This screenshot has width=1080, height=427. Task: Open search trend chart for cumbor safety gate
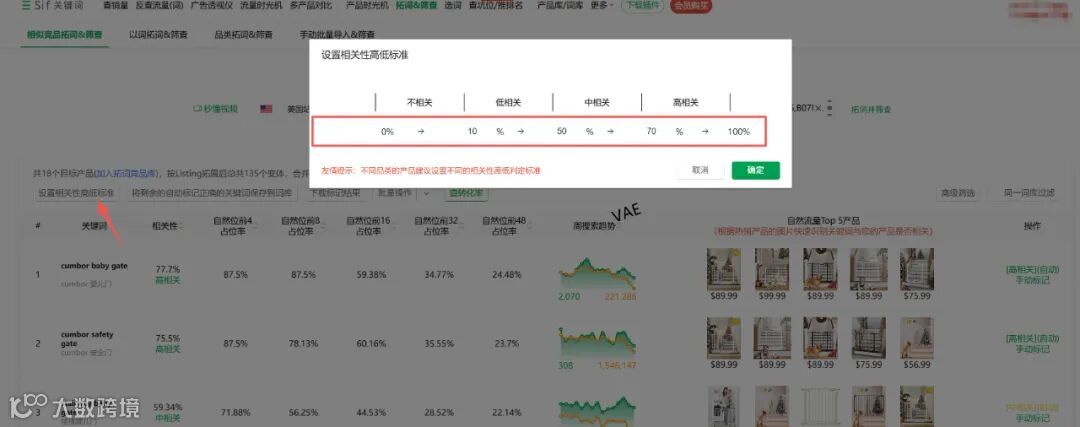point(597,342)
